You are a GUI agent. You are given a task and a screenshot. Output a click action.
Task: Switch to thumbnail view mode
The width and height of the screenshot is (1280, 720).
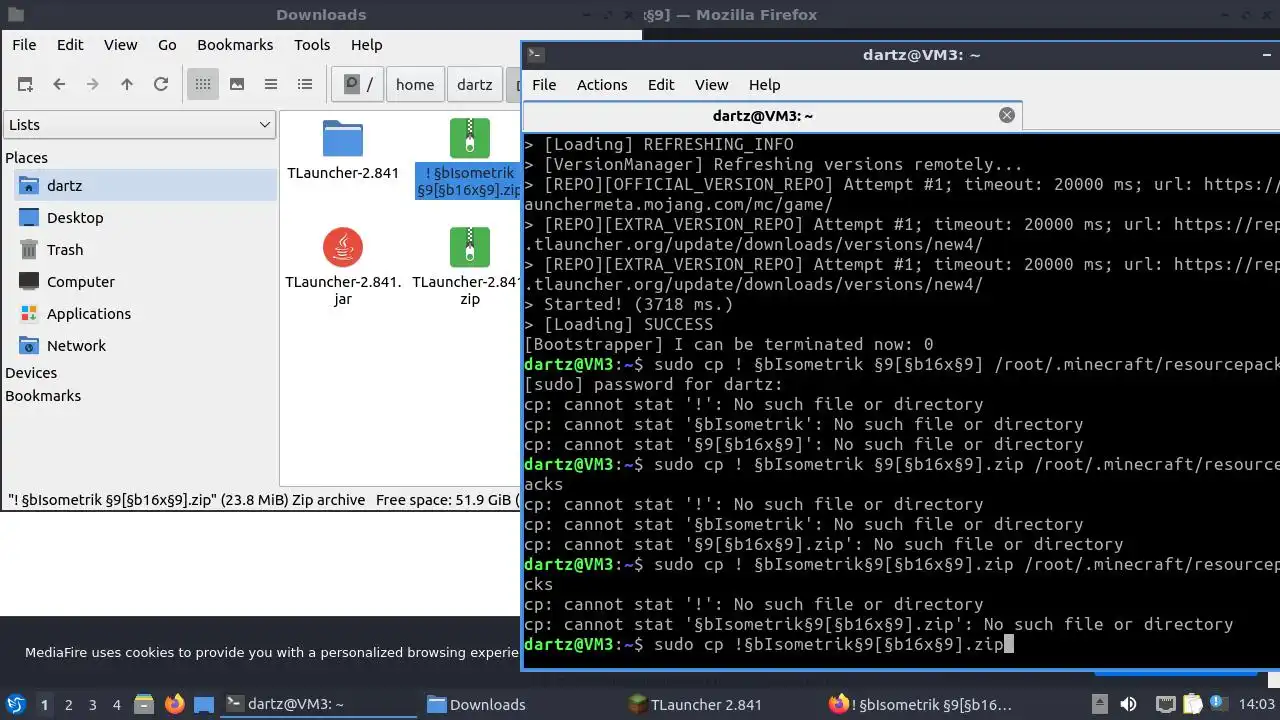tap(237, 85)
